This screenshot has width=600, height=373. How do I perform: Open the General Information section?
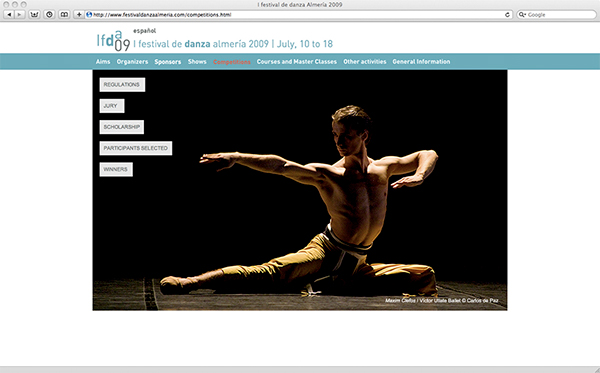pos(421,62)
